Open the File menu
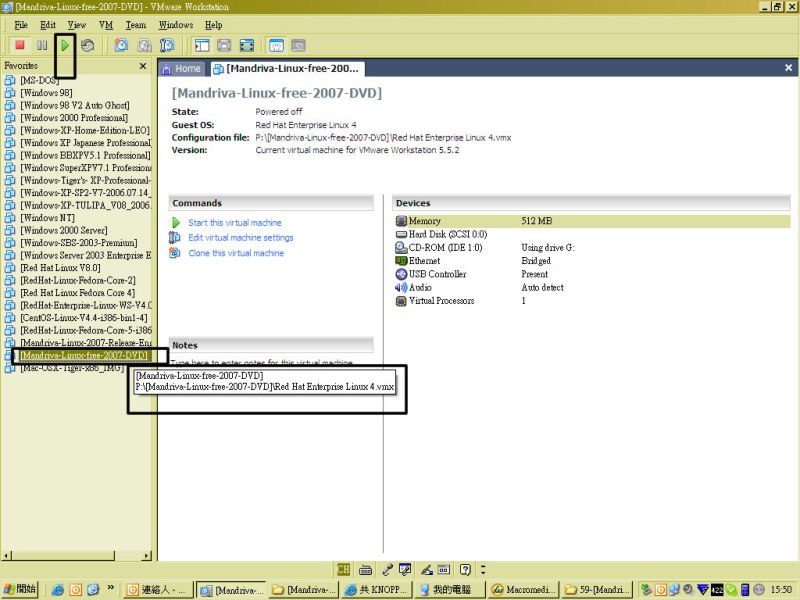Viewport: 800px width, 600px height. tap(21, 24)
